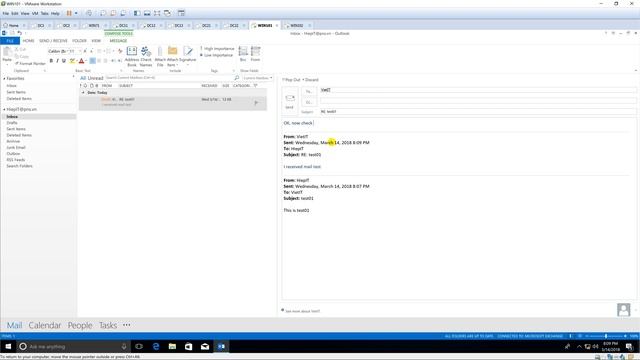Click the Send button in reply pane

[289, 100]
